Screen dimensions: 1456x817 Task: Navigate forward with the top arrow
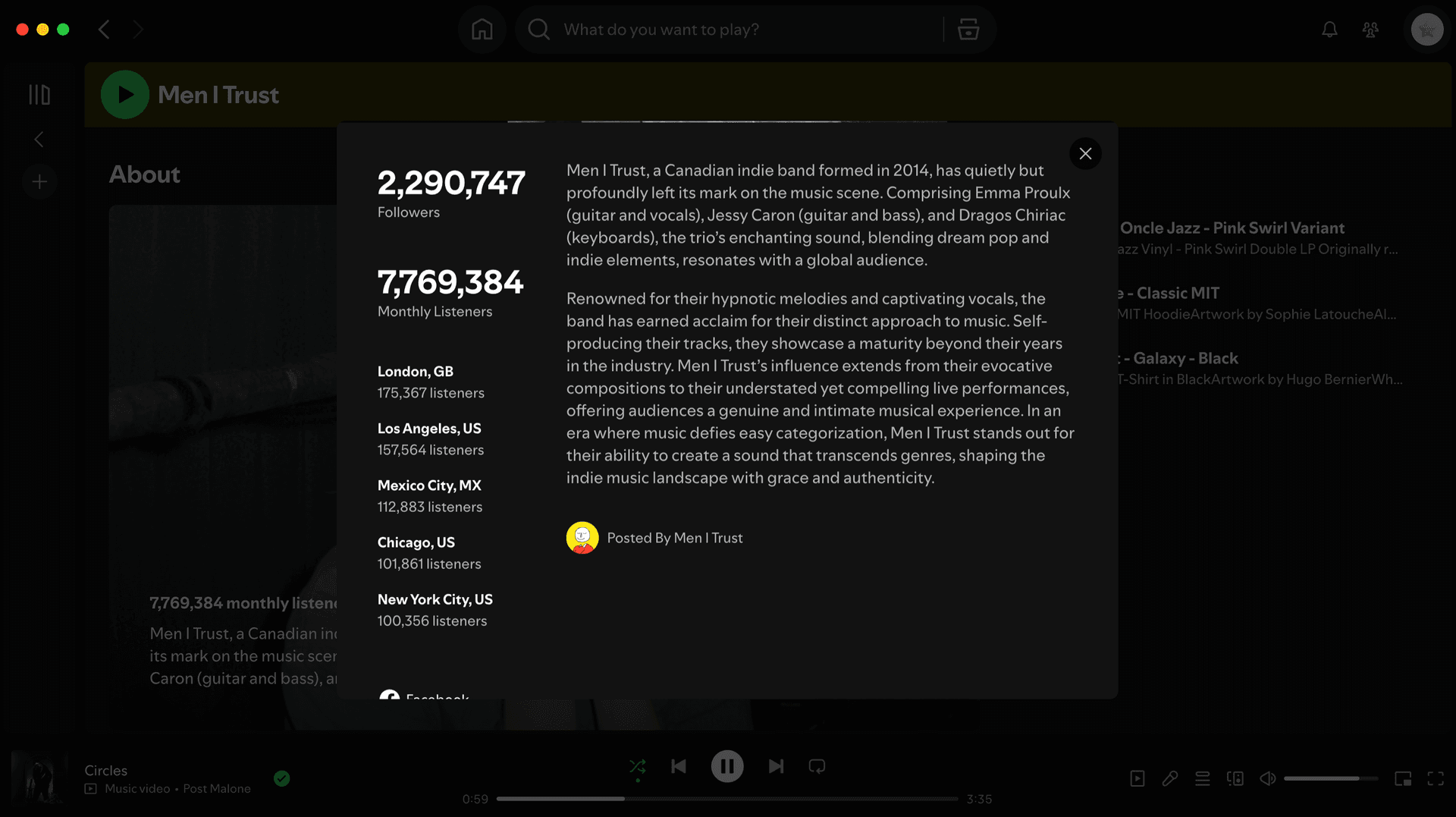point(138,30)
